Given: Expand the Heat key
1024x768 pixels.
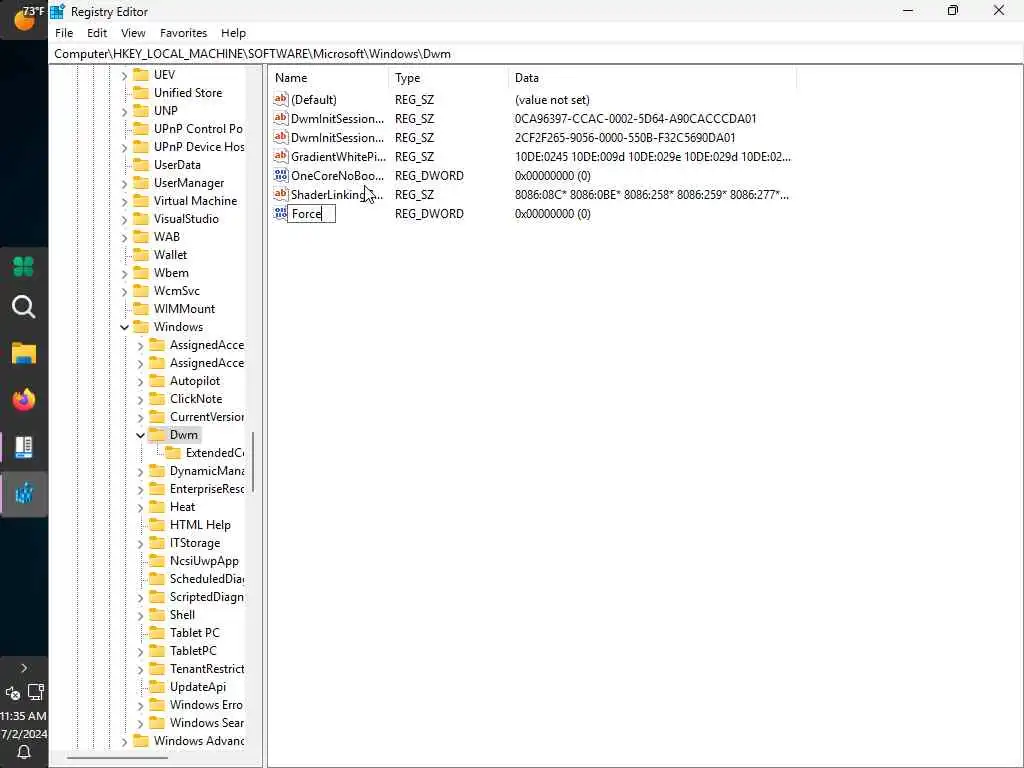Looking at the screenshot, I should point(140,507).
